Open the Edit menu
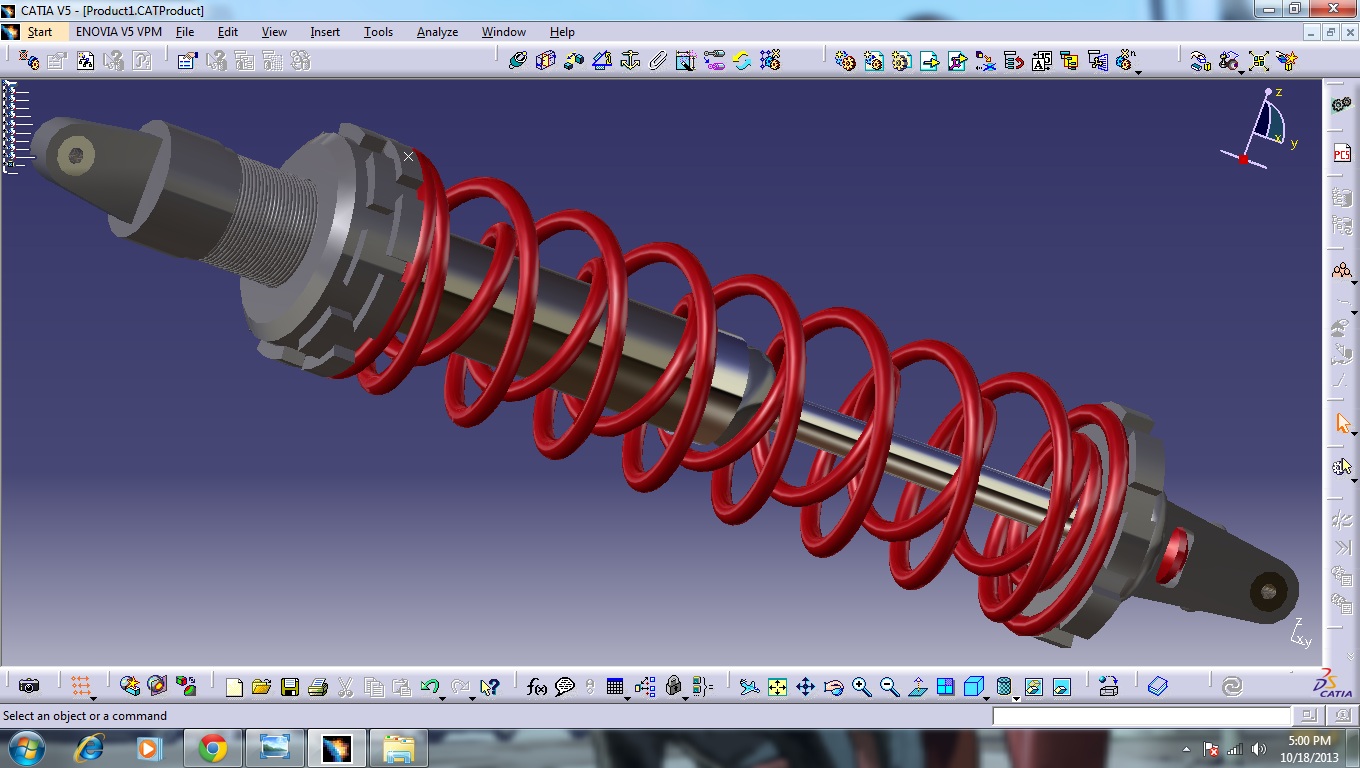 (228, 32)
